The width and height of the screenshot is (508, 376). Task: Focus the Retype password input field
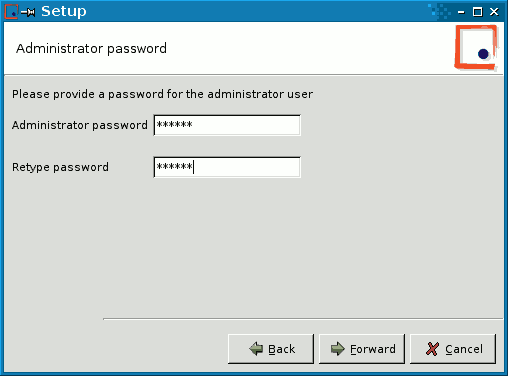(227, 167)
